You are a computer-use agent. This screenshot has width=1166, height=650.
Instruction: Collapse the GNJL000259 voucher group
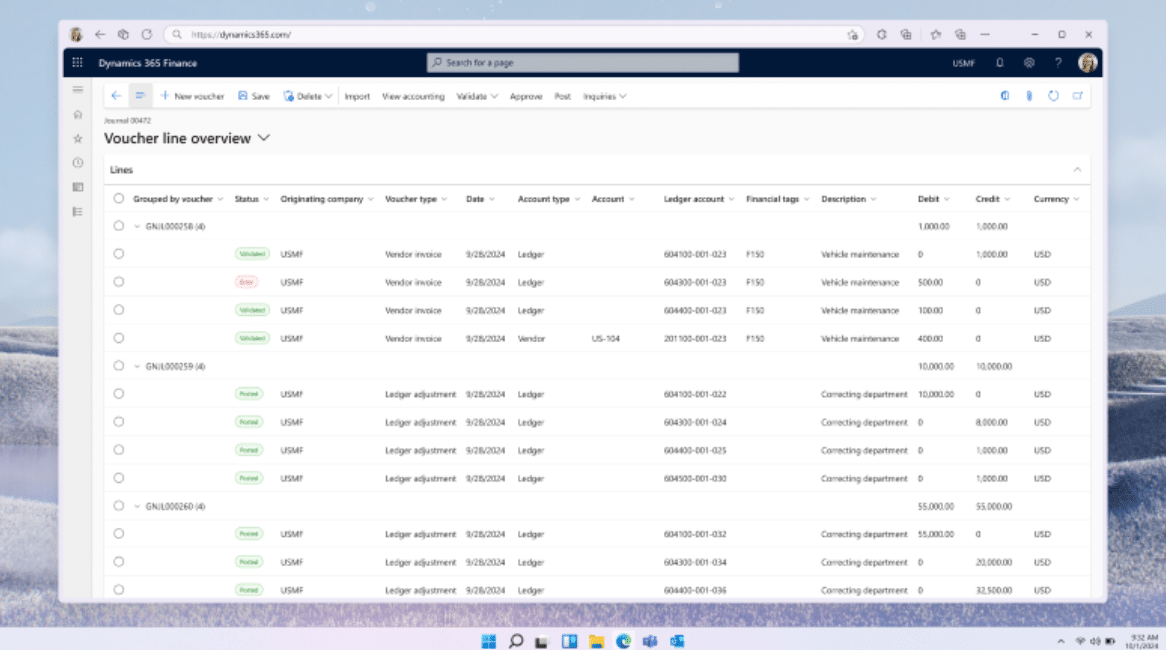pyautogui.click(x=137, y=366)
